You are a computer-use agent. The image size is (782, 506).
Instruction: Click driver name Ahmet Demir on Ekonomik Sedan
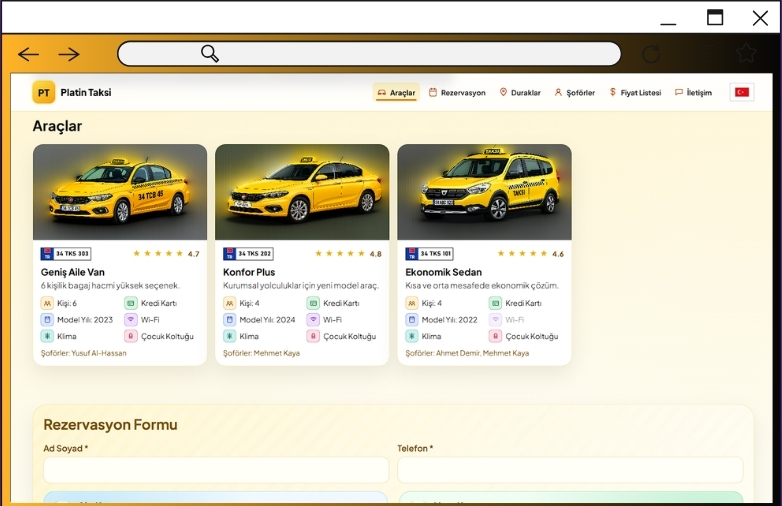click(x=457, y=353)
